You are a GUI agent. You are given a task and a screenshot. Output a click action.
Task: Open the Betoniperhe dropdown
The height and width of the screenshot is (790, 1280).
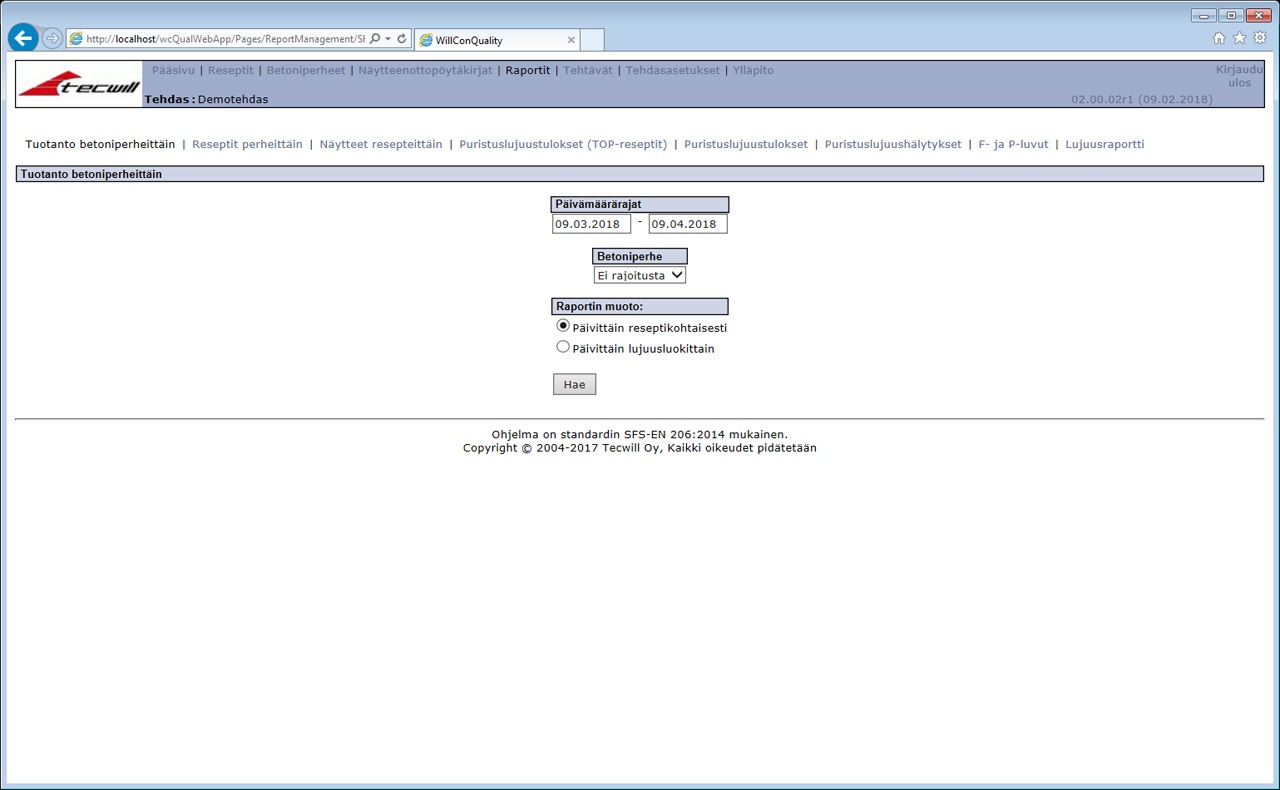640,275
